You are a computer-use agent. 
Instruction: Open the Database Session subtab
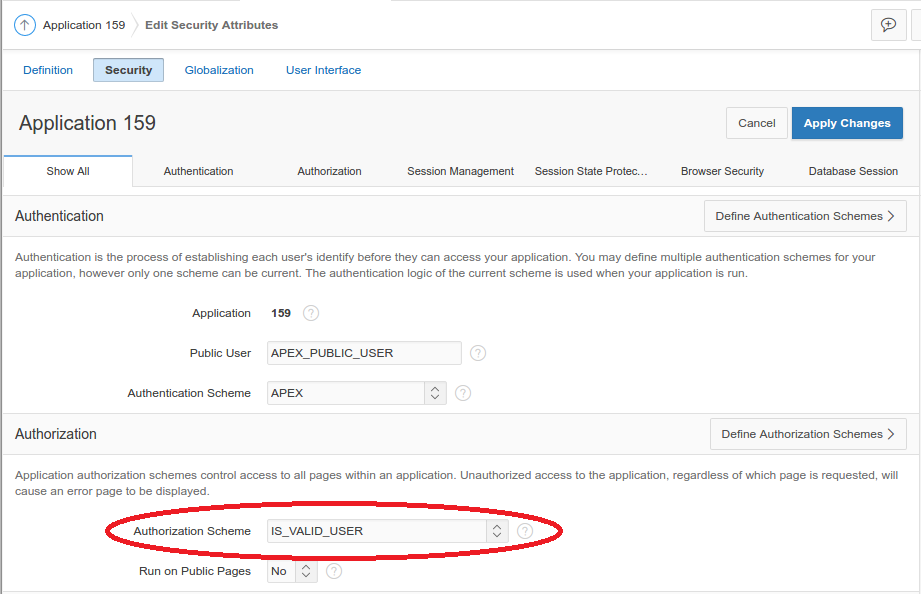853,171
